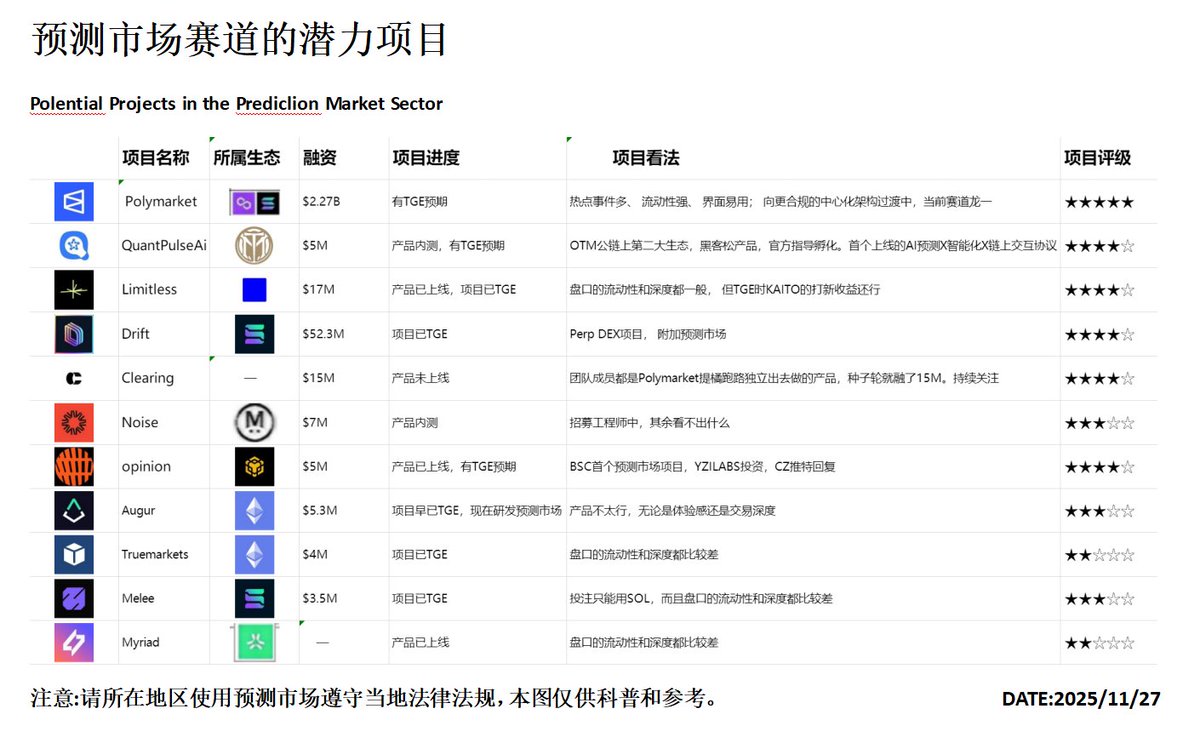The height and width of the screenshot is (743, 1200).
Task: Click the 产品内测 progress cell in Noise row
Action: coord(415,422)
